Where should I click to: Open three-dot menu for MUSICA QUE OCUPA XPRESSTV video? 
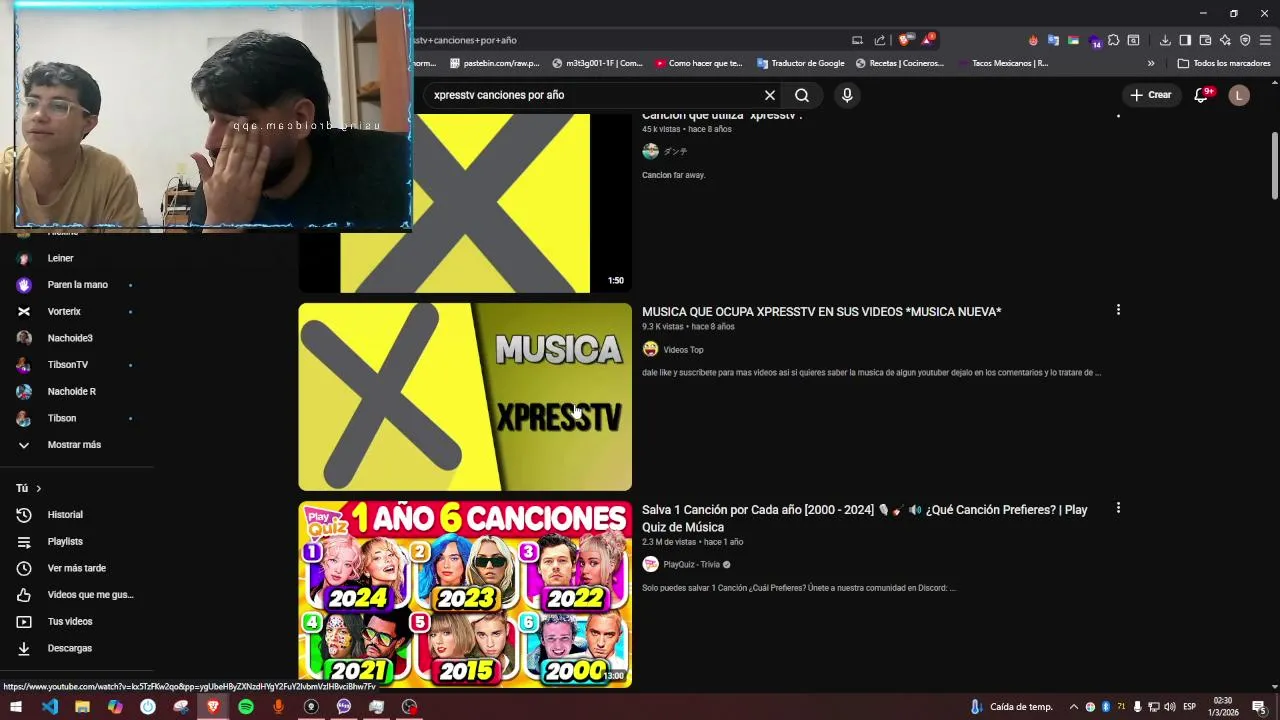click(1118, 310)
